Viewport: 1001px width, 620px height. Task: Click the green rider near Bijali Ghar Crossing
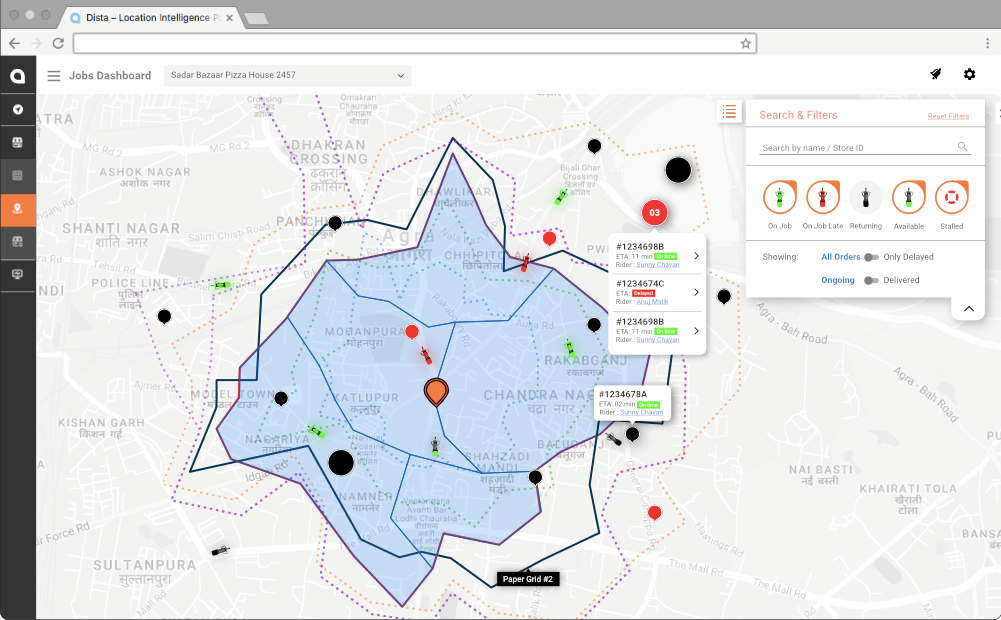coord(561,197)
